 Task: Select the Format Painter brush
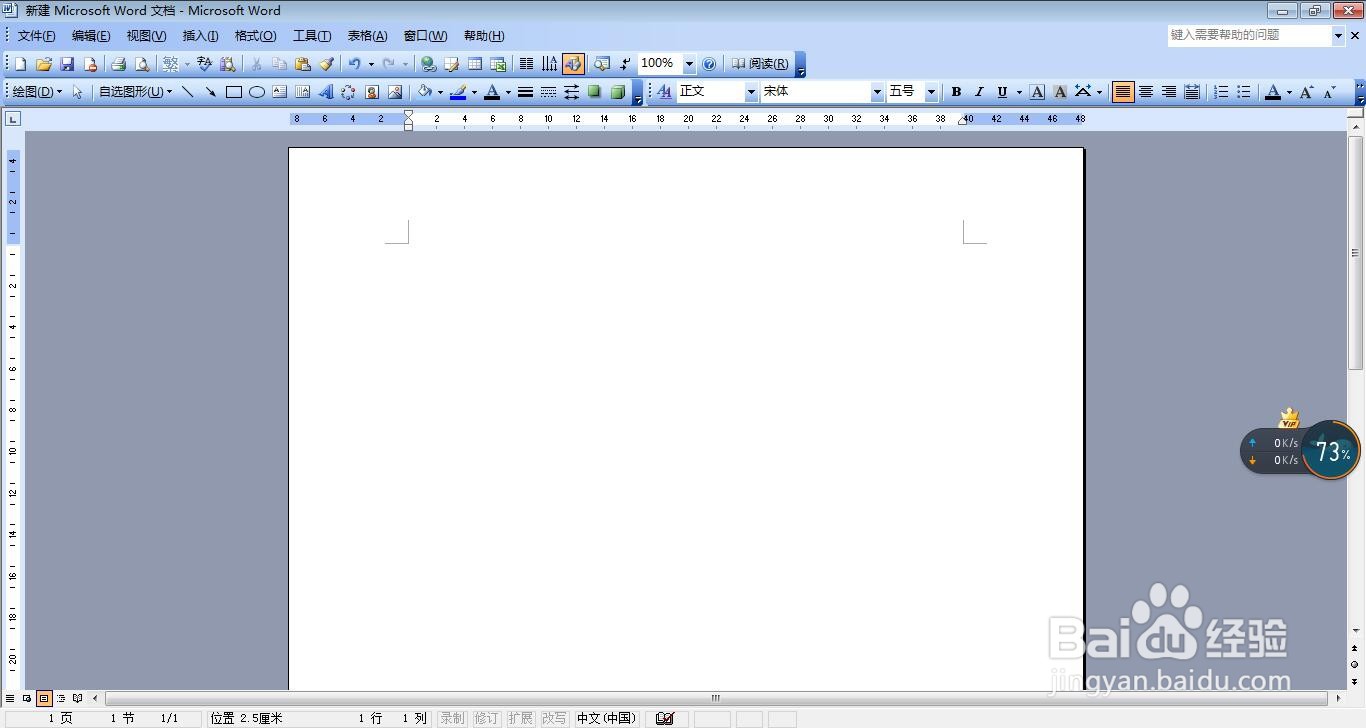326,64
